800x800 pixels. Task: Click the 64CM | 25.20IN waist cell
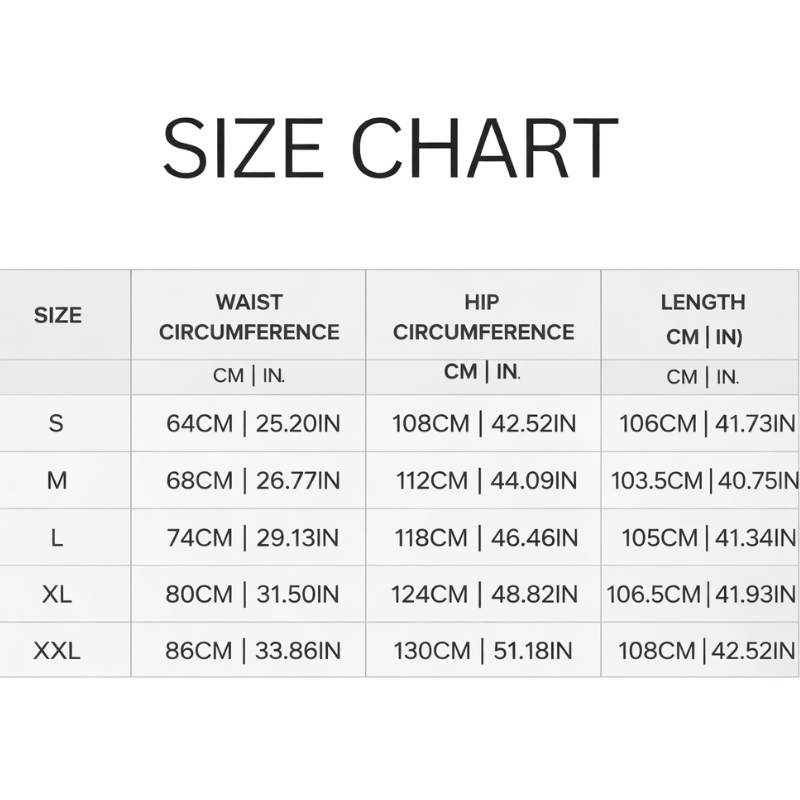[x=253, y=424]
